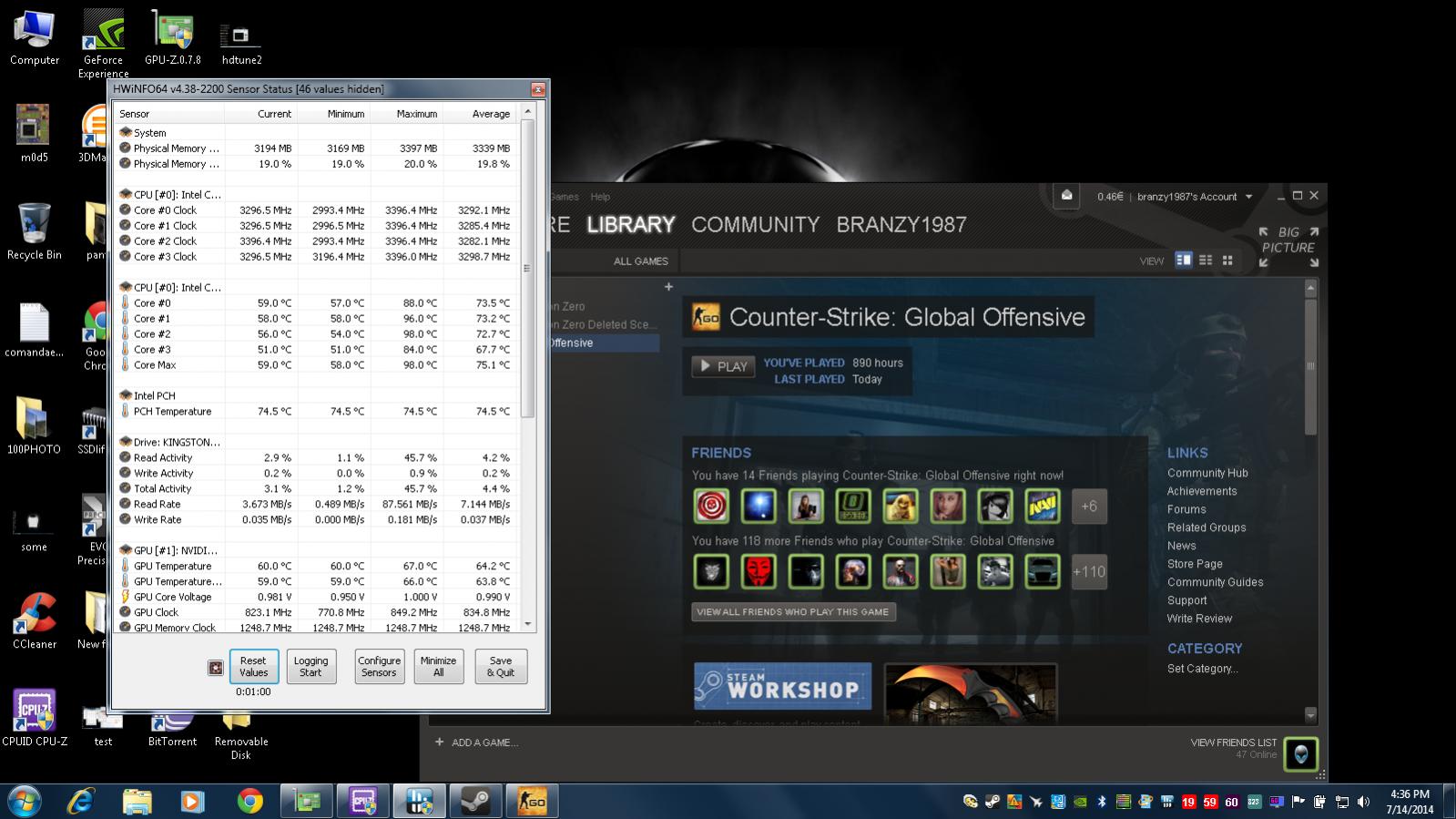1456x819 pixels.
Task: Open the Achievements link
Action: 1202,491
